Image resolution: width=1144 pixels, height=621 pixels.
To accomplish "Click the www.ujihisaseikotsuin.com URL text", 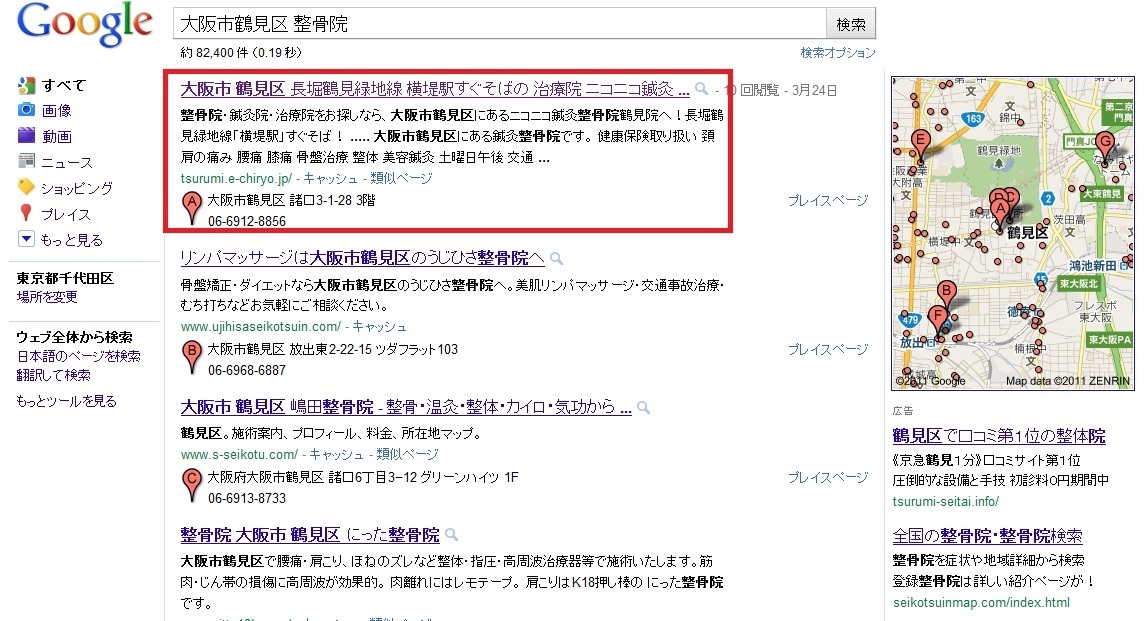I will 260,327.
